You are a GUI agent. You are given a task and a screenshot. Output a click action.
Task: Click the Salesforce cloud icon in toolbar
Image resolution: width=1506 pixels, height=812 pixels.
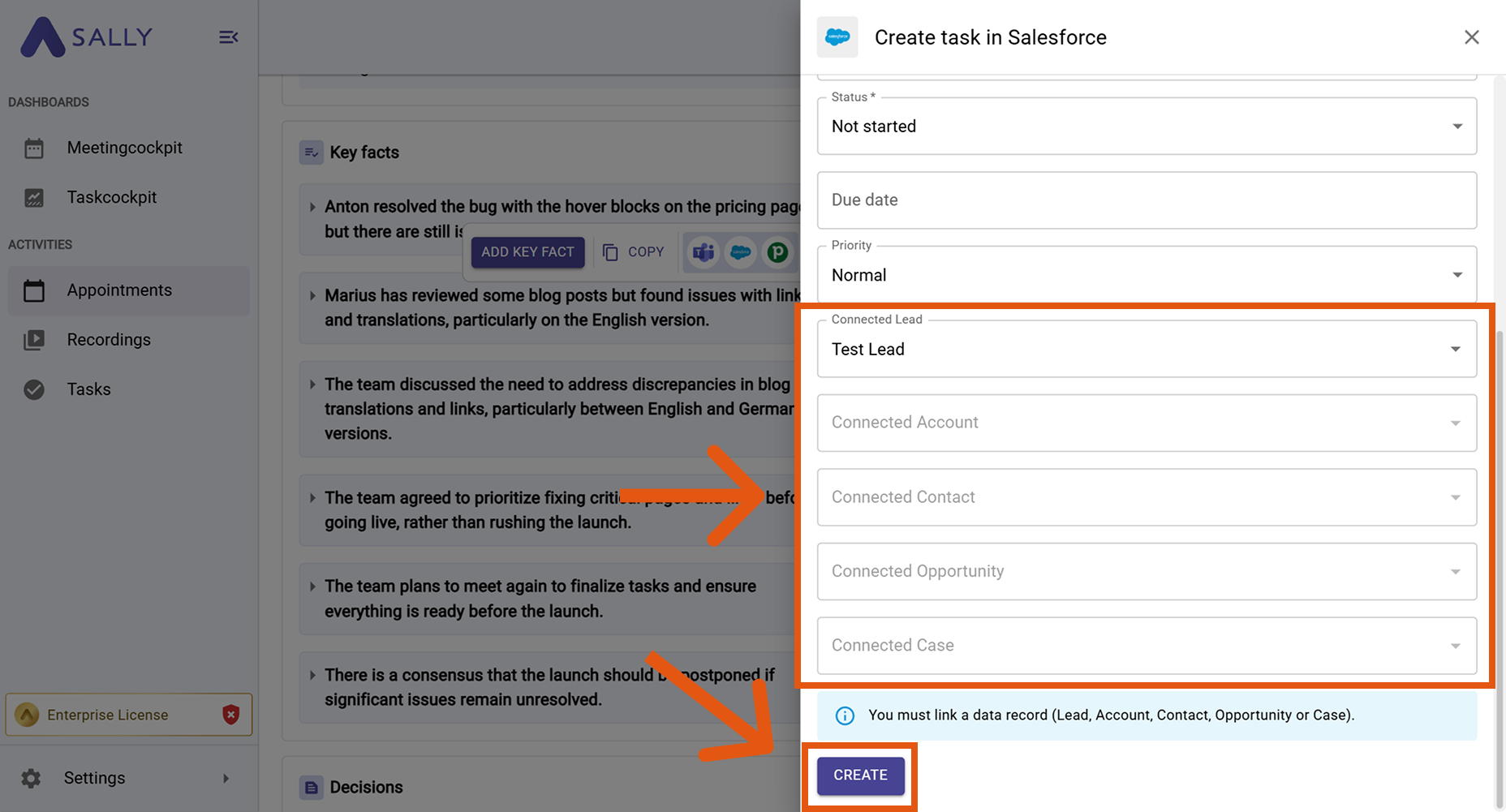pyautogui.click(x=740, y=252)
